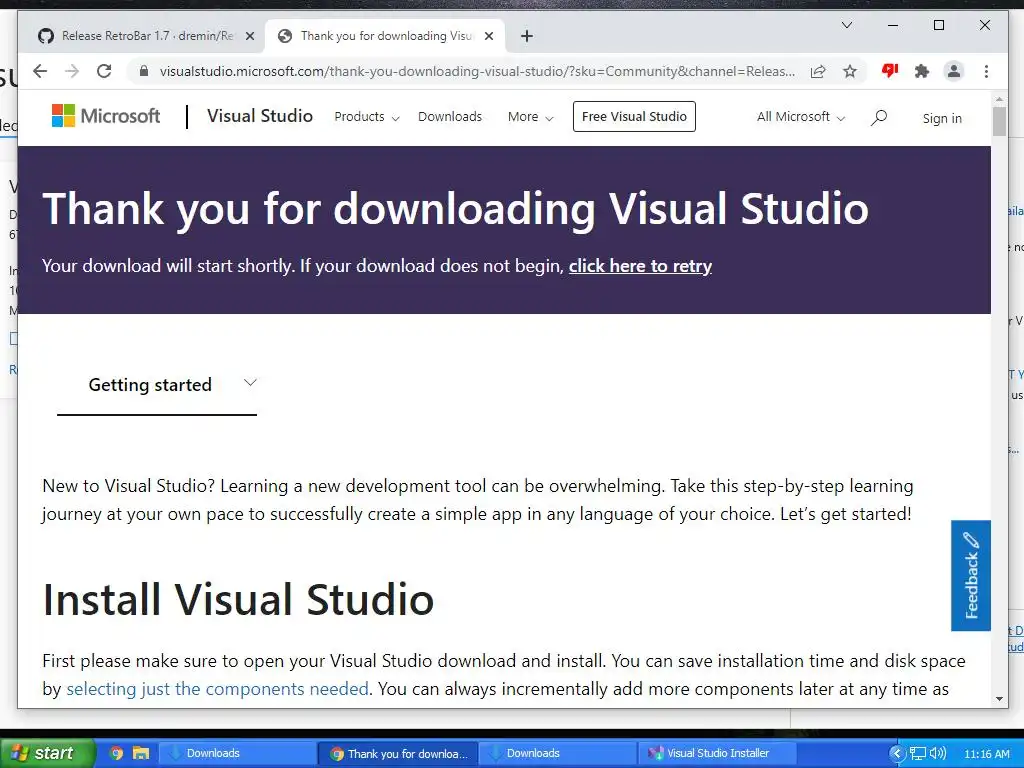View site security lock info
This screenshot has width=1024, height=768.
tap(144, 71)
